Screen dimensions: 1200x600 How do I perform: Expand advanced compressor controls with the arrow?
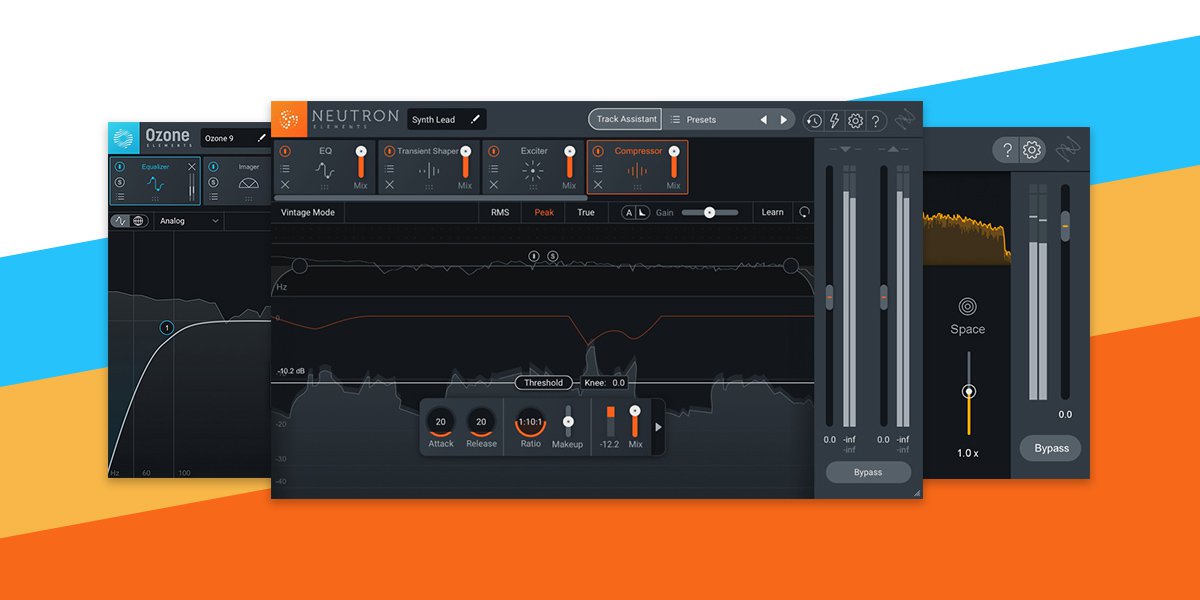point(658,426)
